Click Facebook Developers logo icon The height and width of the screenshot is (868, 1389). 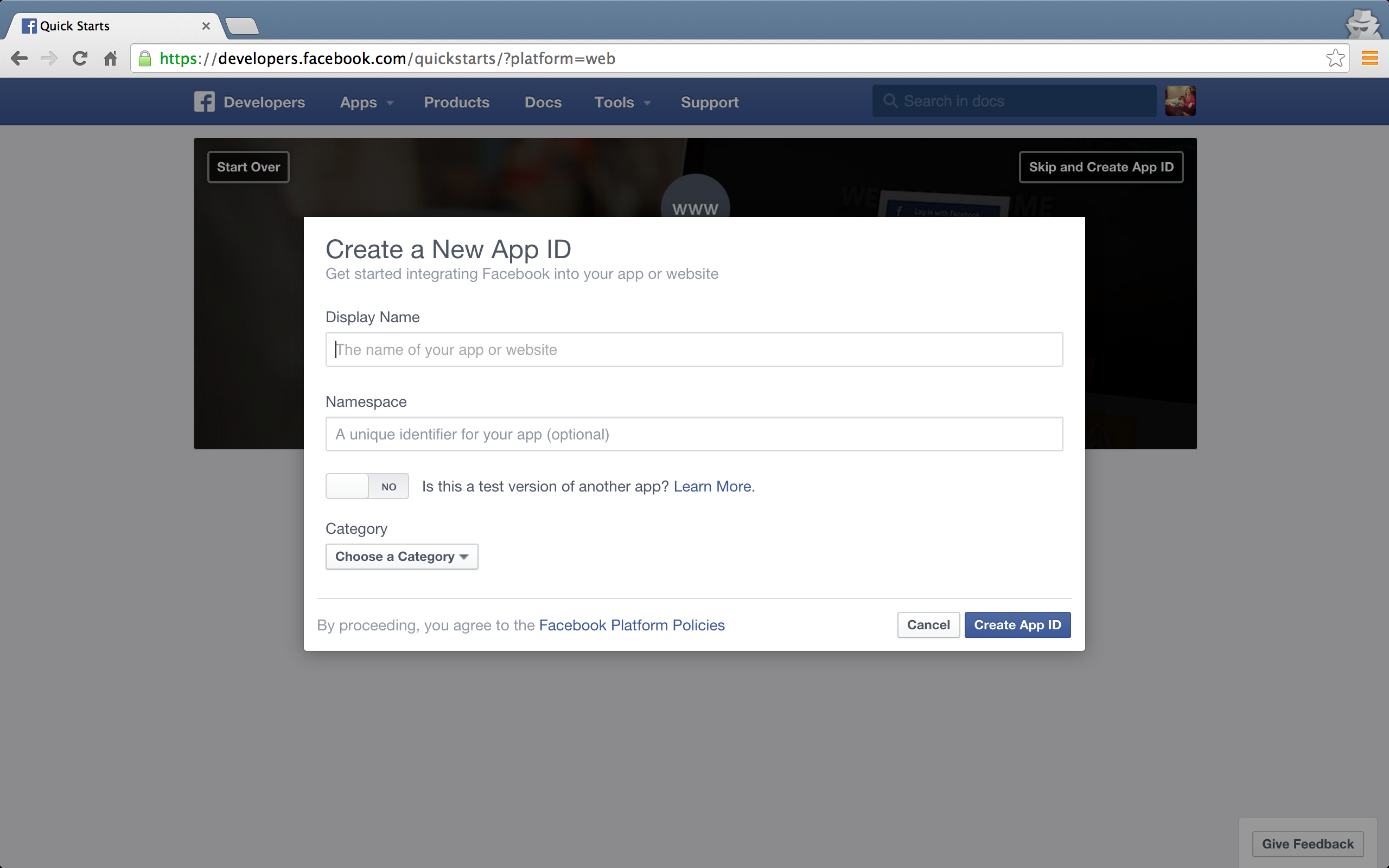click(x=205, y=101)
